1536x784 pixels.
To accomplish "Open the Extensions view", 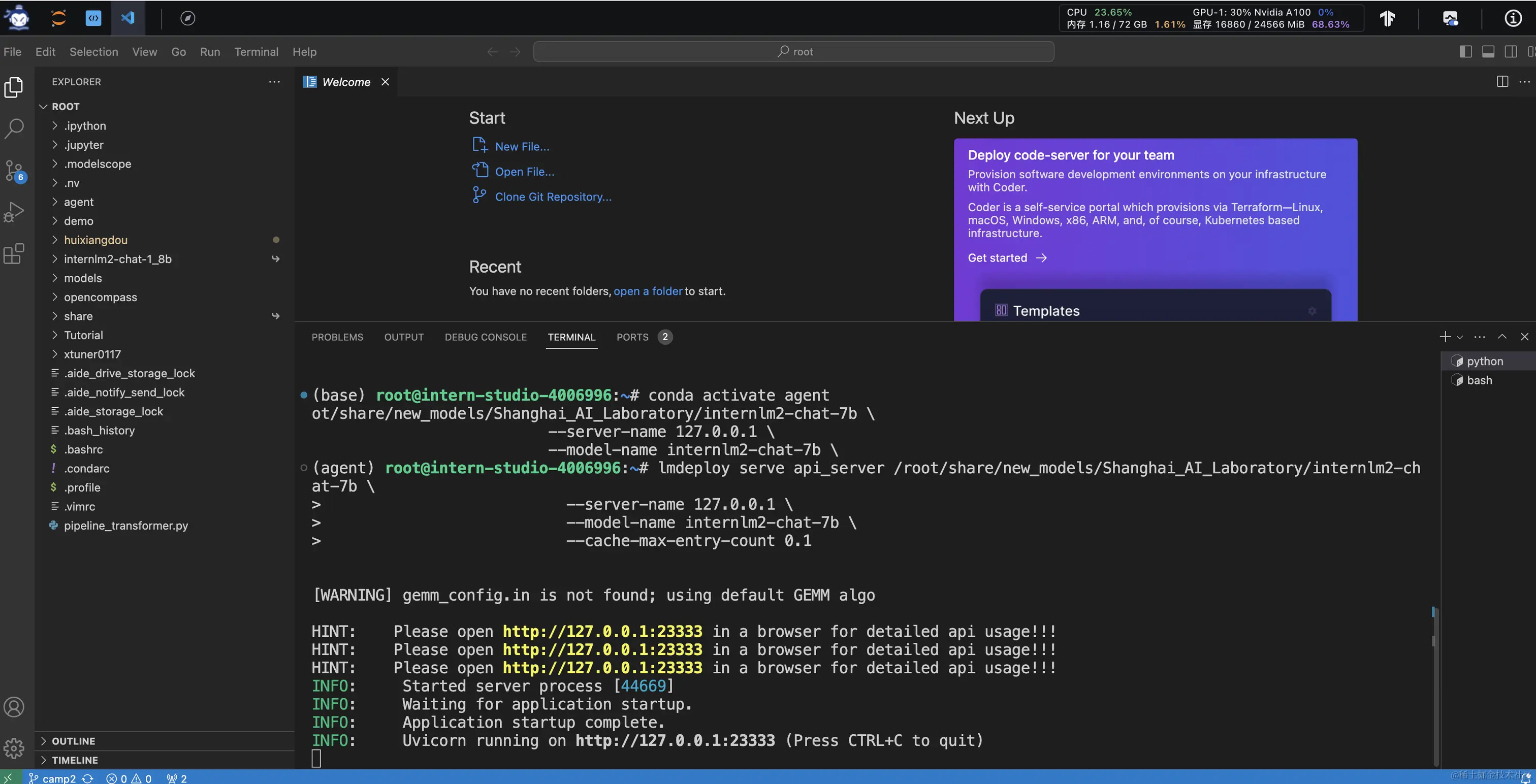I will 14,254.
